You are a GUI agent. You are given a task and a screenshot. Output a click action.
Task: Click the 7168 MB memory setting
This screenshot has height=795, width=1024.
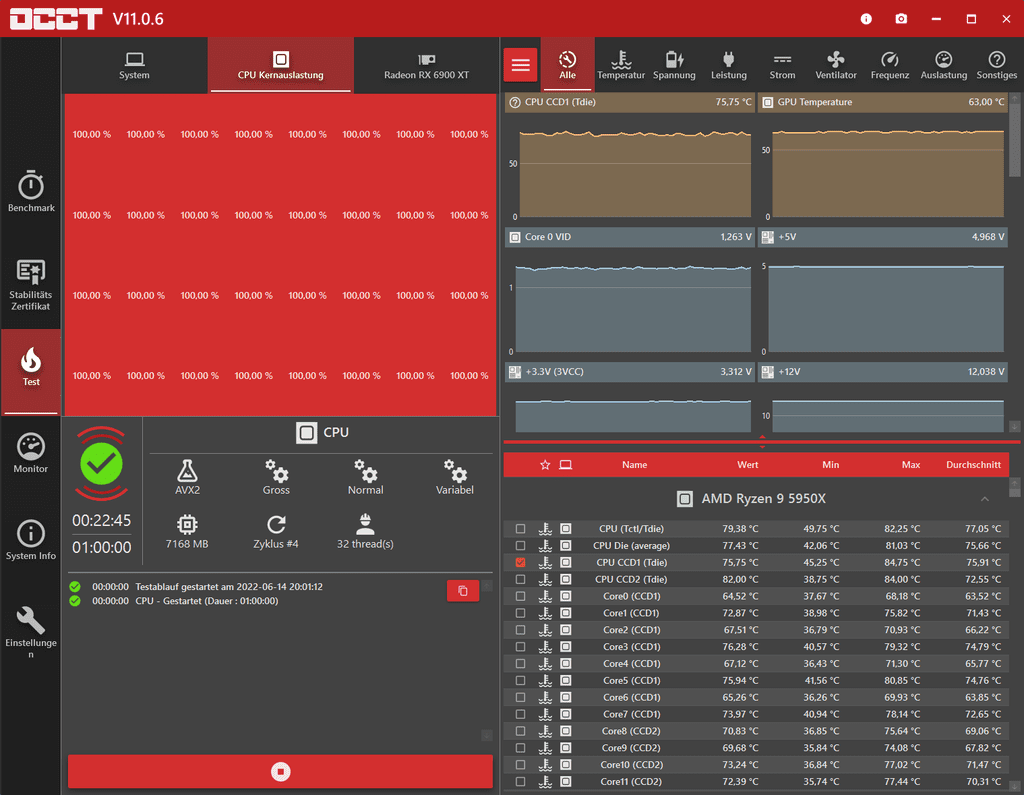pyautogui.click(x=187, y=532)
